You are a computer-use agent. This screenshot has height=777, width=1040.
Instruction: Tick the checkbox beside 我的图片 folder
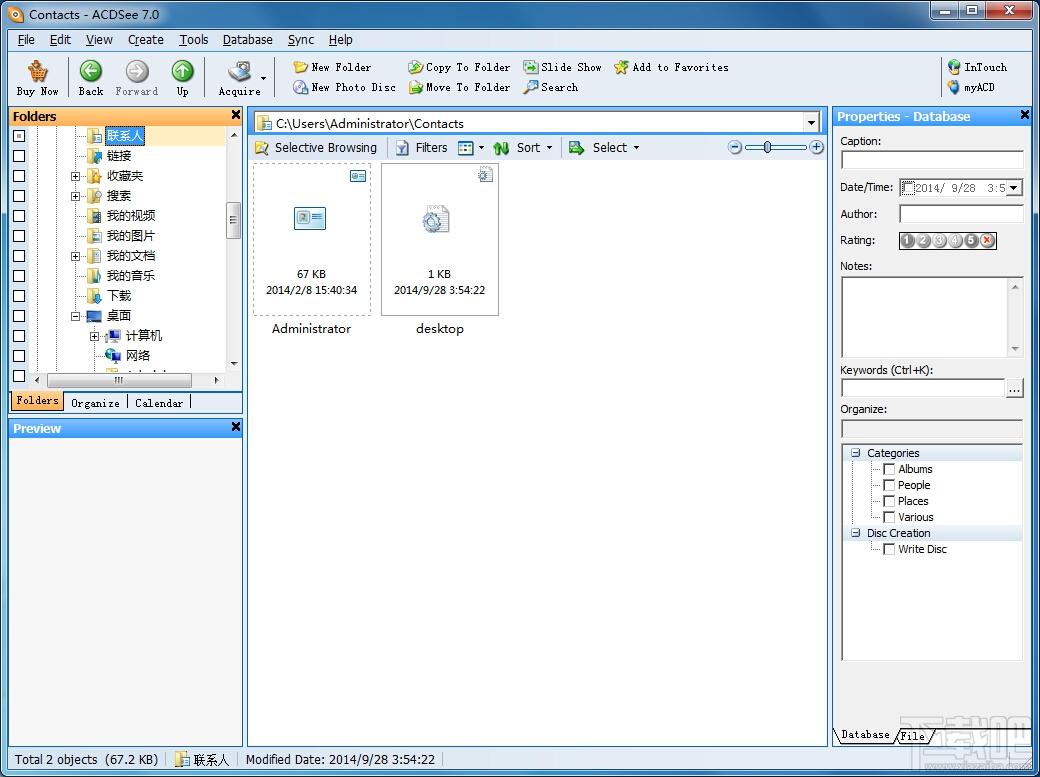[x=19, y=236]
